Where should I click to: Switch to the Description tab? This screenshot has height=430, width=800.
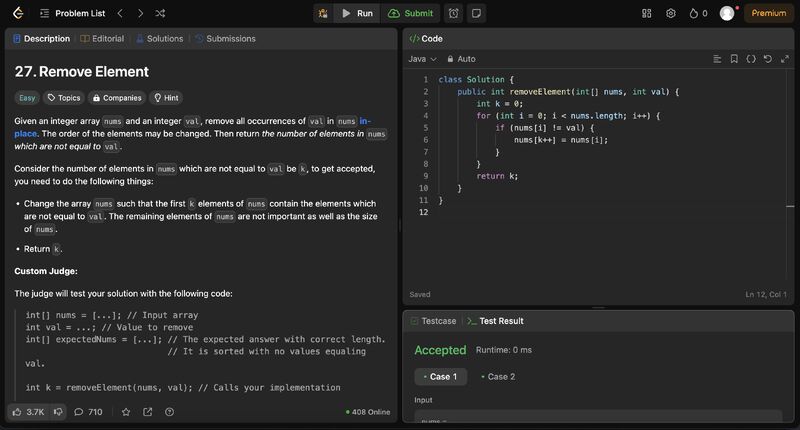(x=41, y=39)
